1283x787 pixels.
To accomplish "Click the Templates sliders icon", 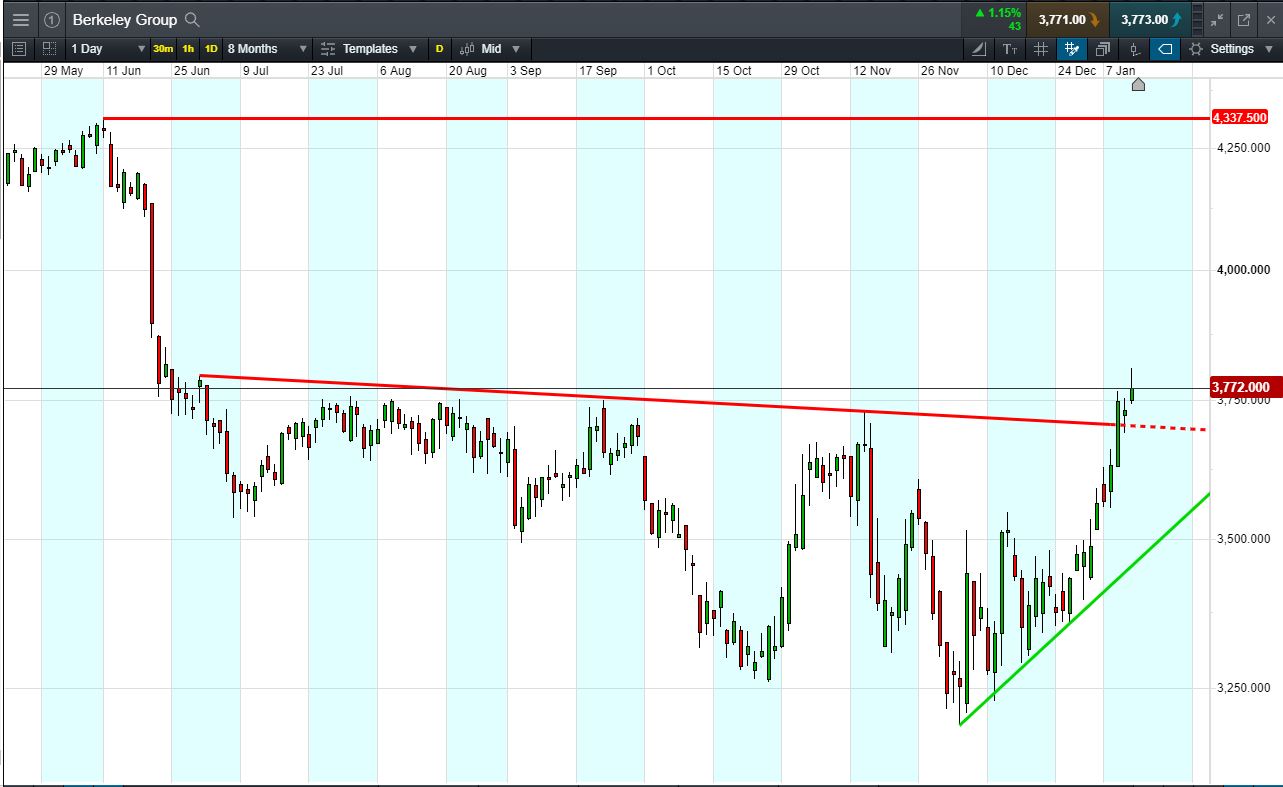I will point(328,48).
